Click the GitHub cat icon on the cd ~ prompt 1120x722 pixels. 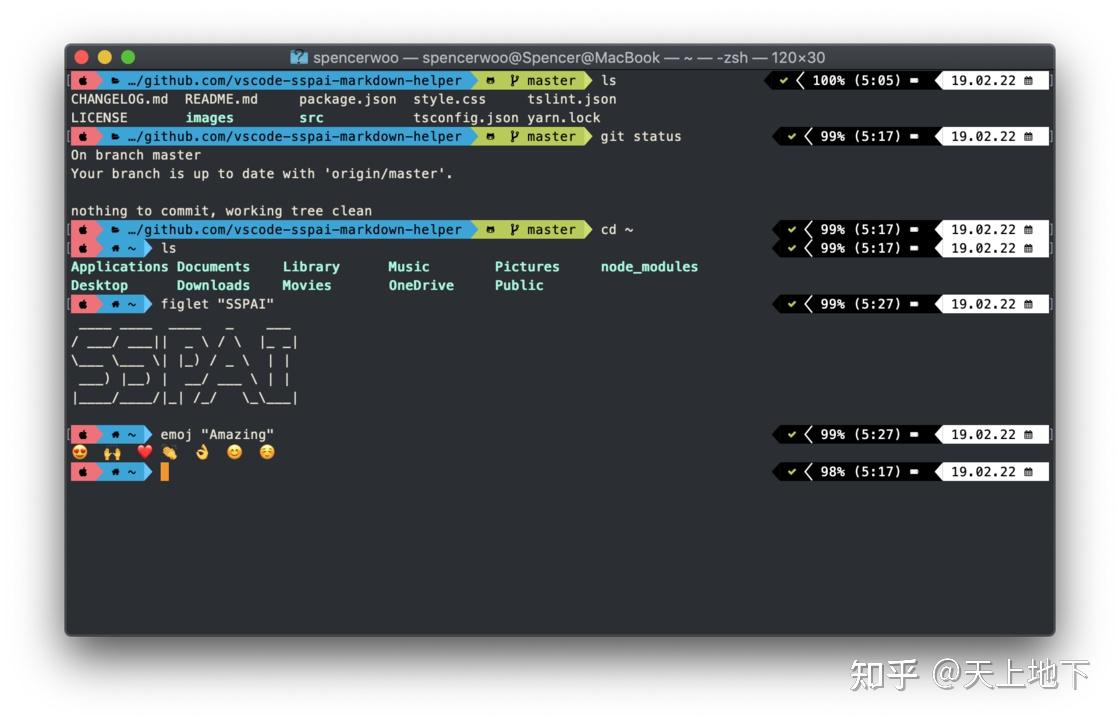[x=490, y=230]
